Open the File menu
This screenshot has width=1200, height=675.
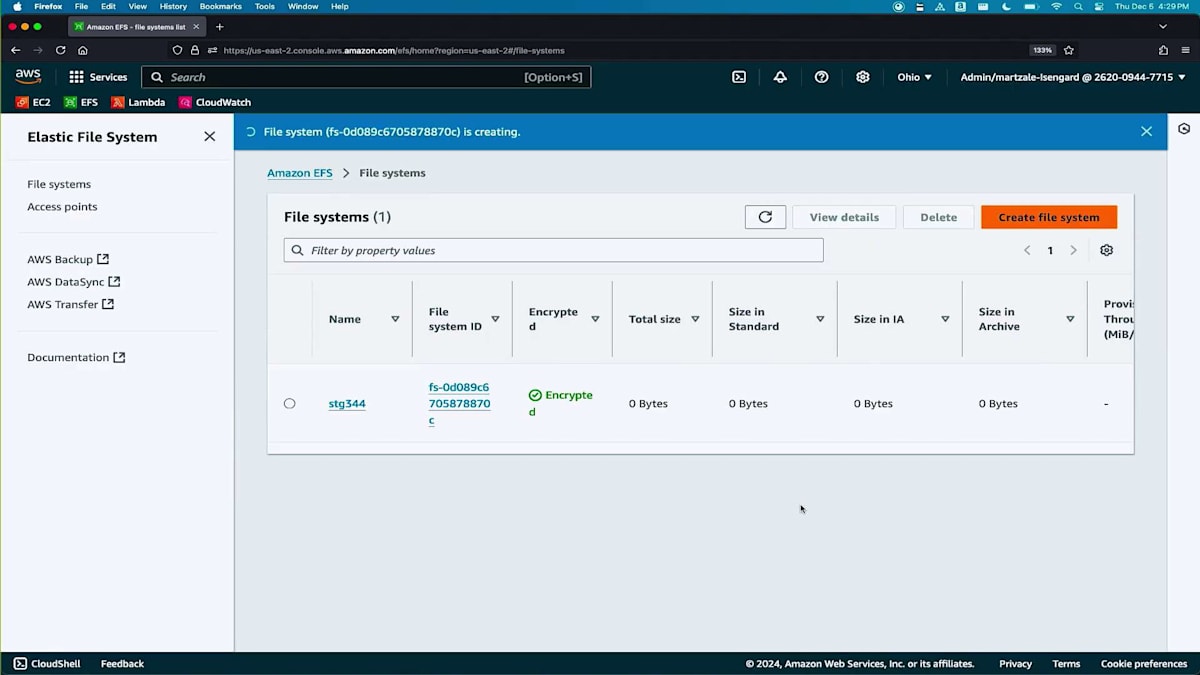point(81,6)
